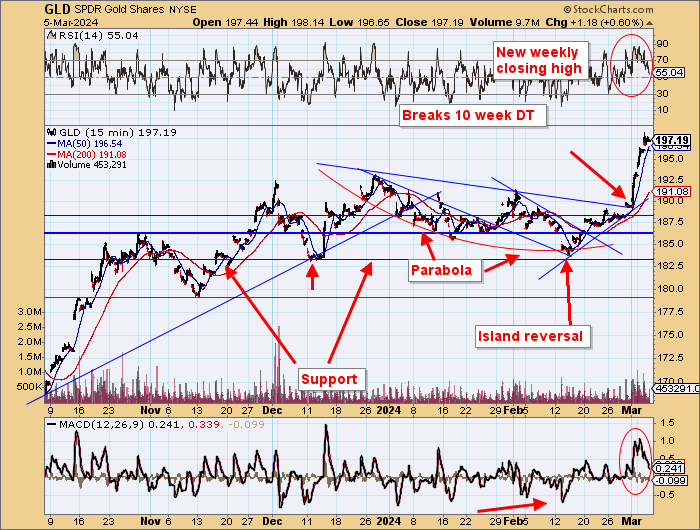
Task: Click the GLD ticker symbol title
Action: coord(58,9)
